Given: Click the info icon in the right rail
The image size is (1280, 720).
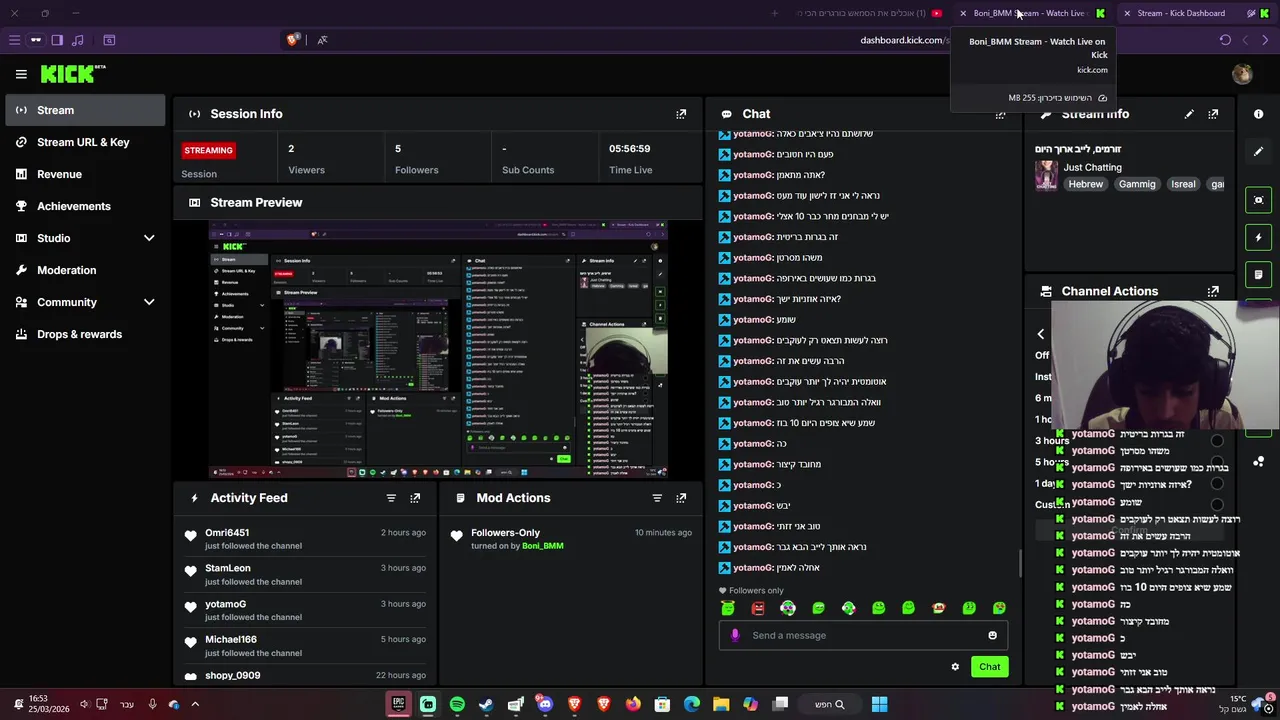Looking at the screenshot, I should pyautogui.click(x=1259, y=114).
